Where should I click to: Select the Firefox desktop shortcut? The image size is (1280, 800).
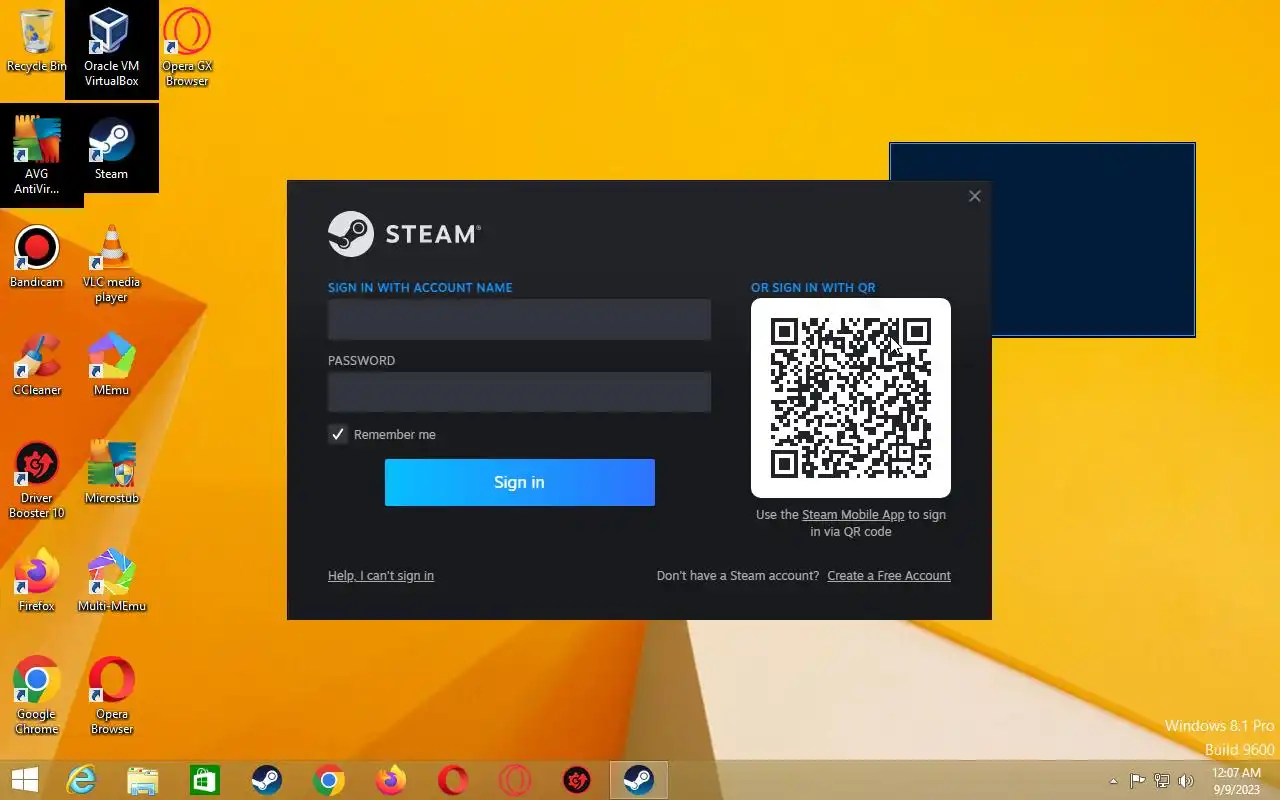pyautogui.click(x=37, y=581)
